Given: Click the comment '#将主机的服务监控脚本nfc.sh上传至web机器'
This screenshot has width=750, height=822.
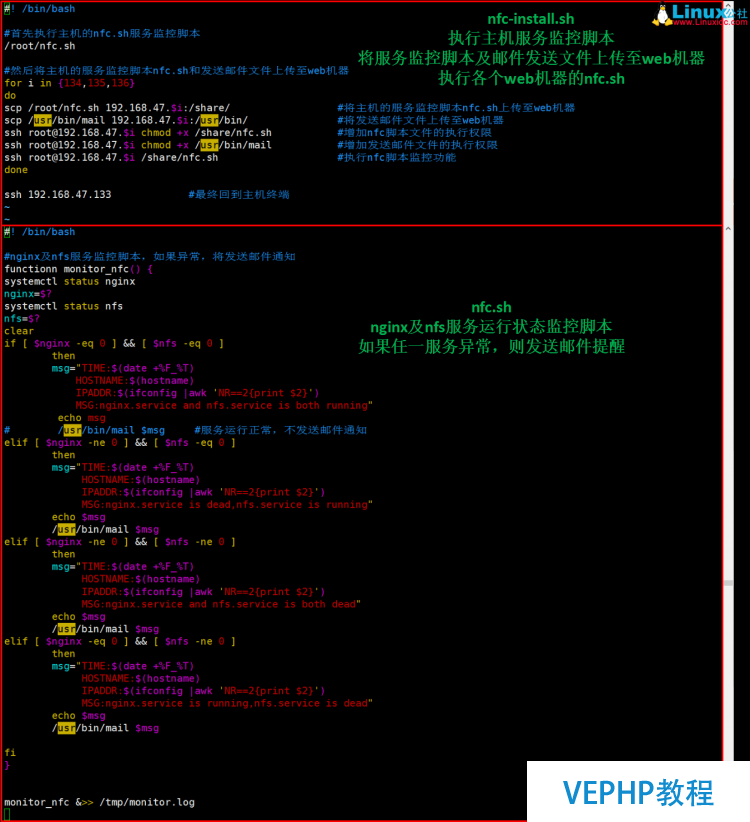Looking at the screenshot, I should 456,108.
